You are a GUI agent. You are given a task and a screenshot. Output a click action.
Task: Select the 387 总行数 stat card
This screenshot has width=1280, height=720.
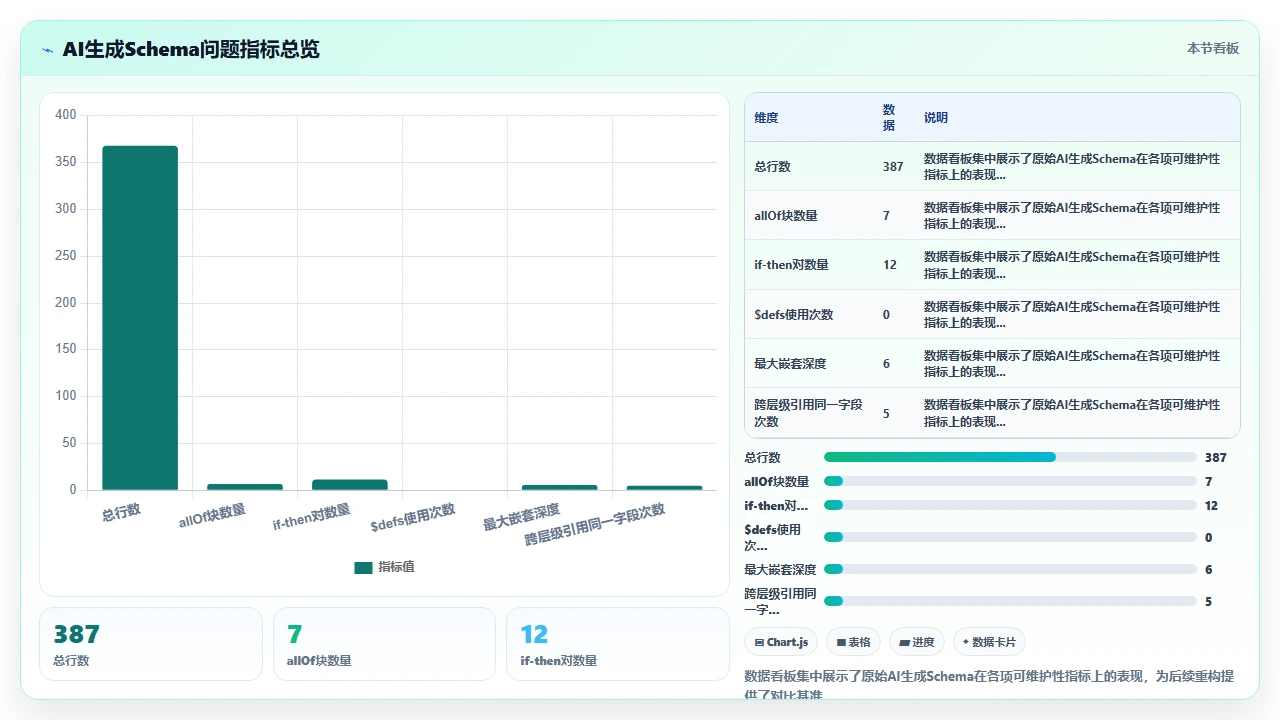(151, 644)
